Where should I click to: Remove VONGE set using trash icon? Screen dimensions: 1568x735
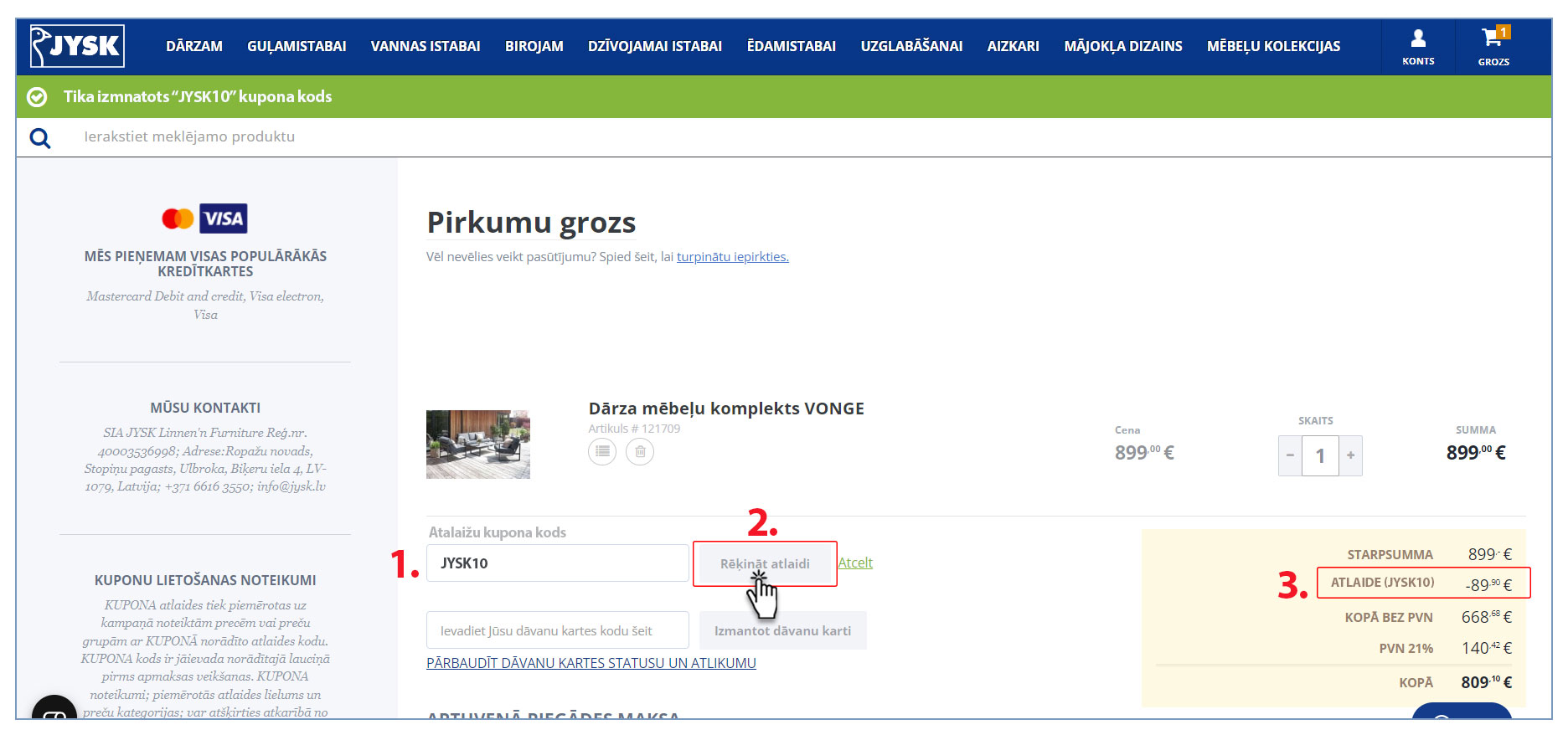pyautogui.click(x=640, y=452)
